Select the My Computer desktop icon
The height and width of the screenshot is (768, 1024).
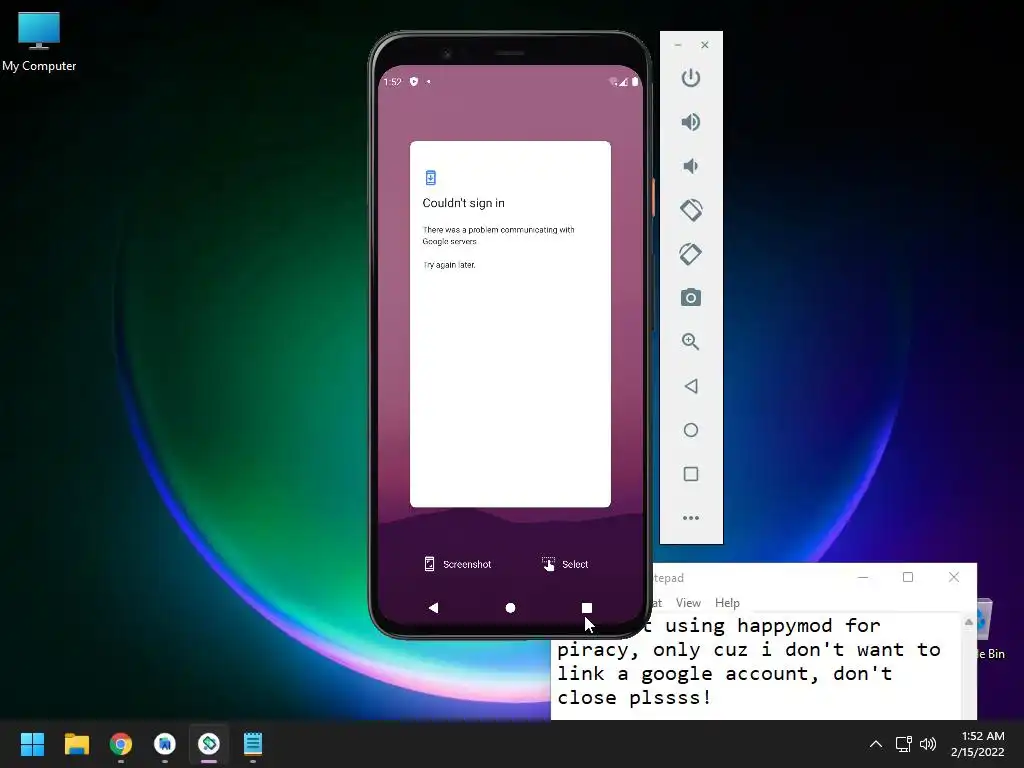39,42
